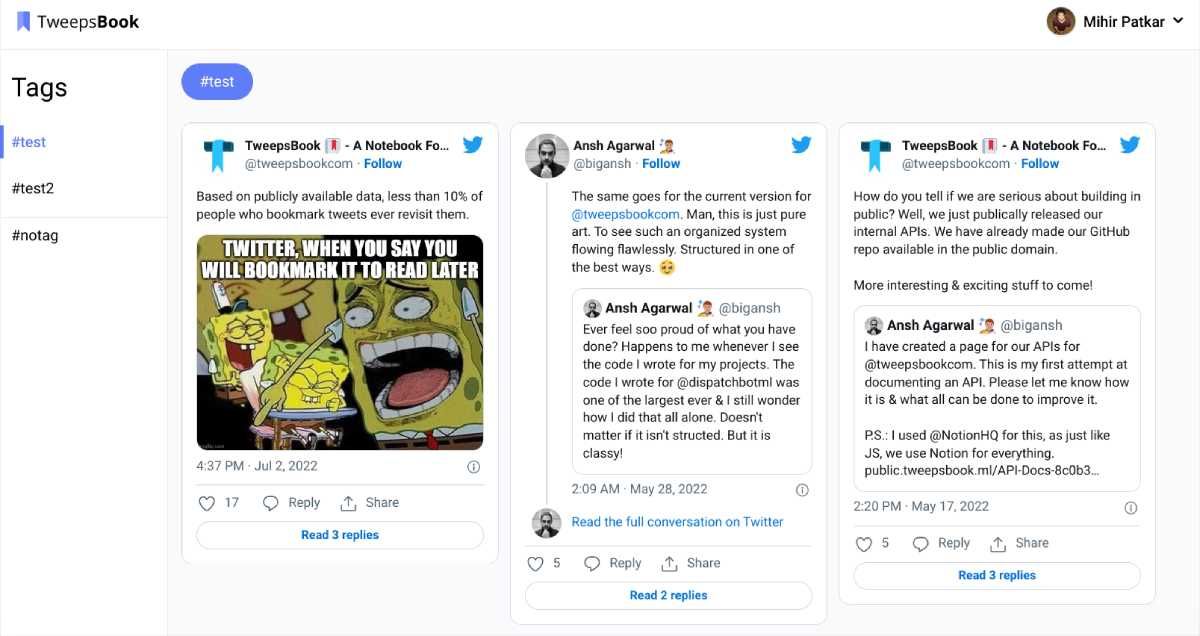Click the info icon on the May 28 tweet

tap(802, 489)
